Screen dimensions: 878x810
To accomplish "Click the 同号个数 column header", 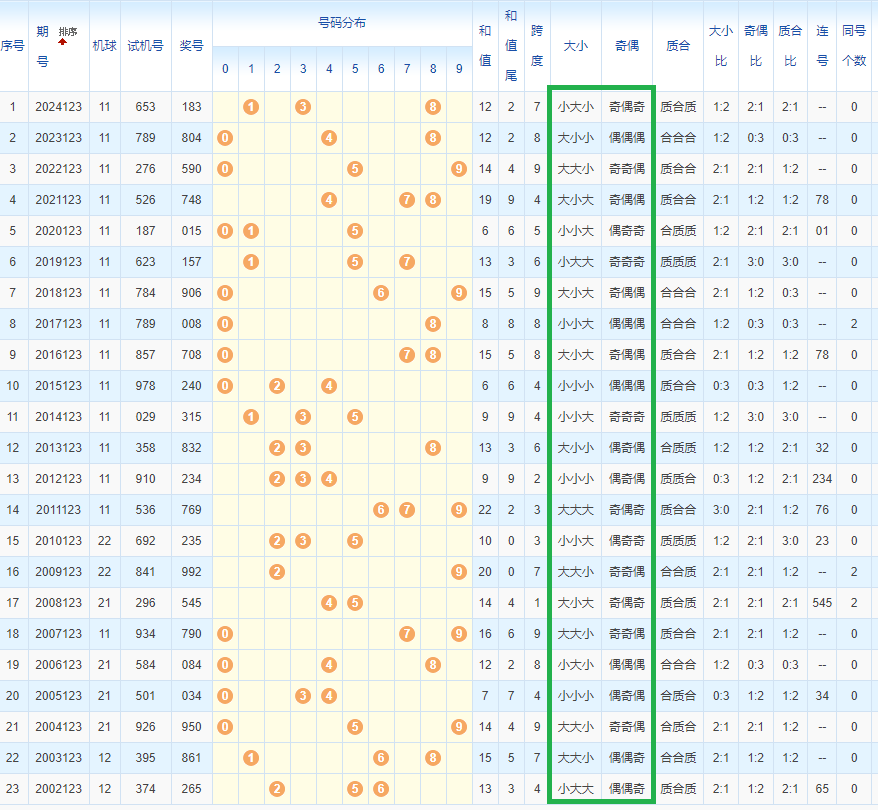I will pos(854,45).
